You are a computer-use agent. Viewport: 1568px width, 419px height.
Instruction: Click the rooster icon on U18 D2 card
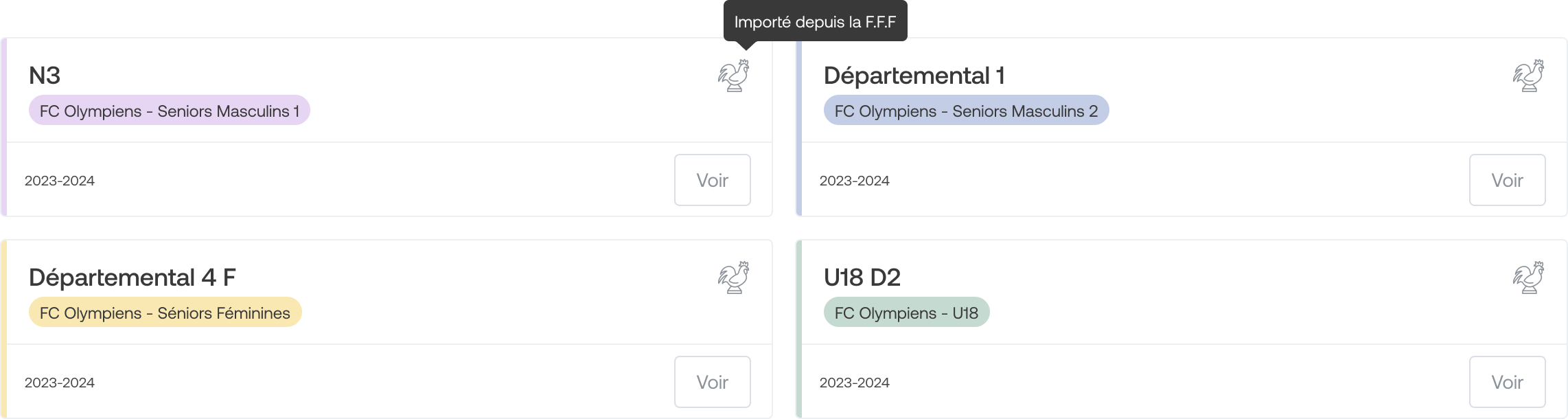pos(1528,278)
